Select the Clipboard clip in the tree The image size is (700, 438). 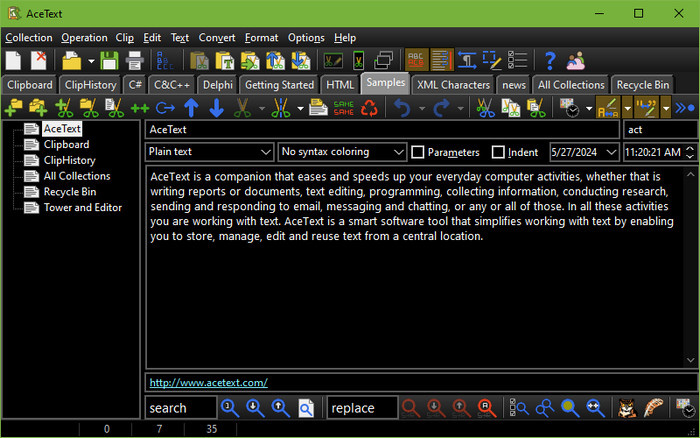tap(66, 145)
